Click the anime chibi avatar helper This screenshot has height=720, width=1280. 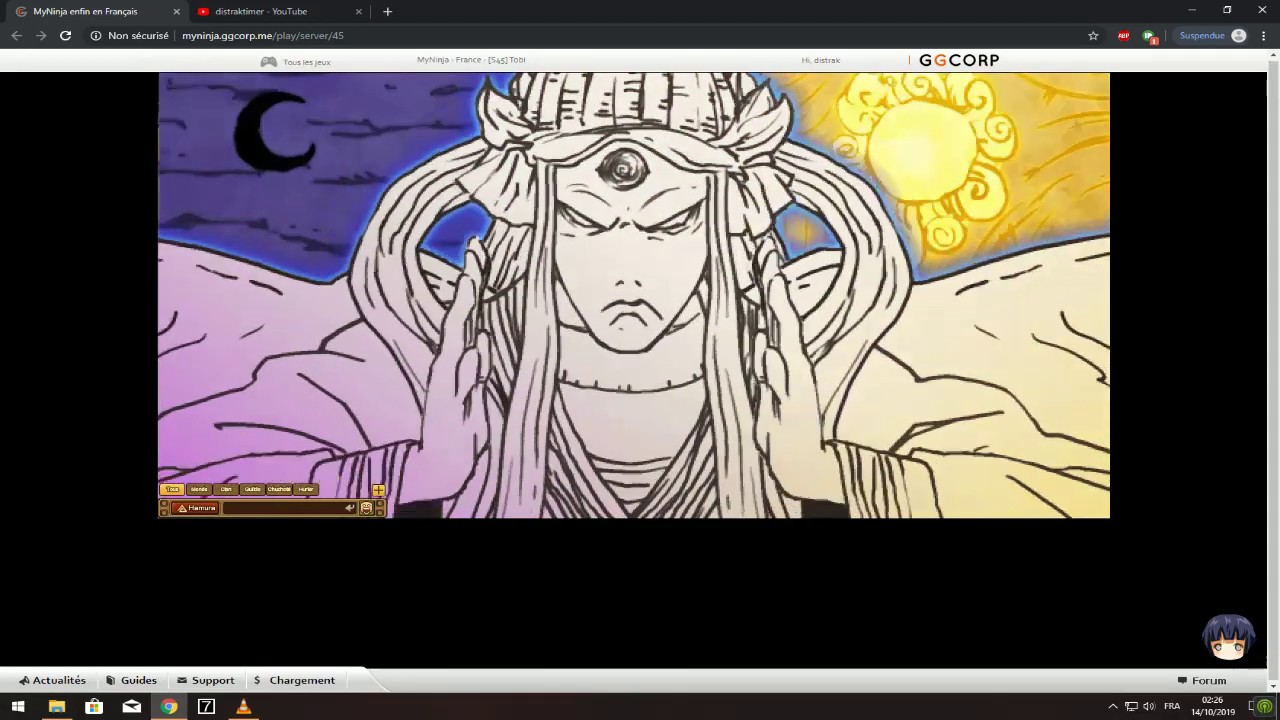click(x=1228, y=637)
